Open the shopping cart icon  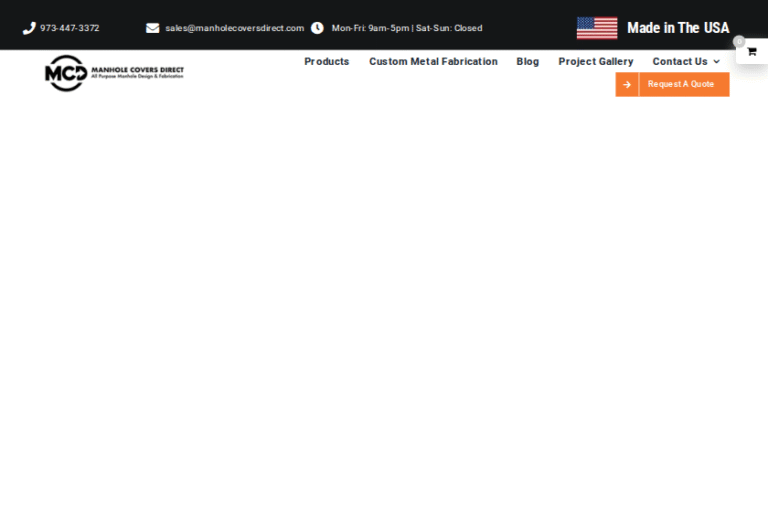coord(752,52)
